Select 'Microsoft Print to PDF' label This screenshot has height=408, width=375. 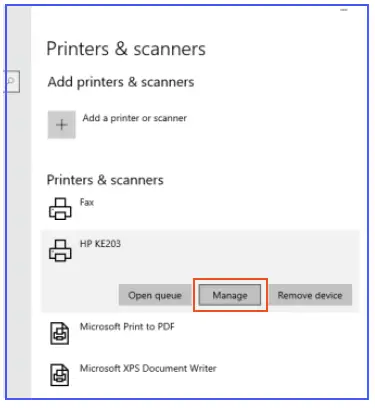127,326
